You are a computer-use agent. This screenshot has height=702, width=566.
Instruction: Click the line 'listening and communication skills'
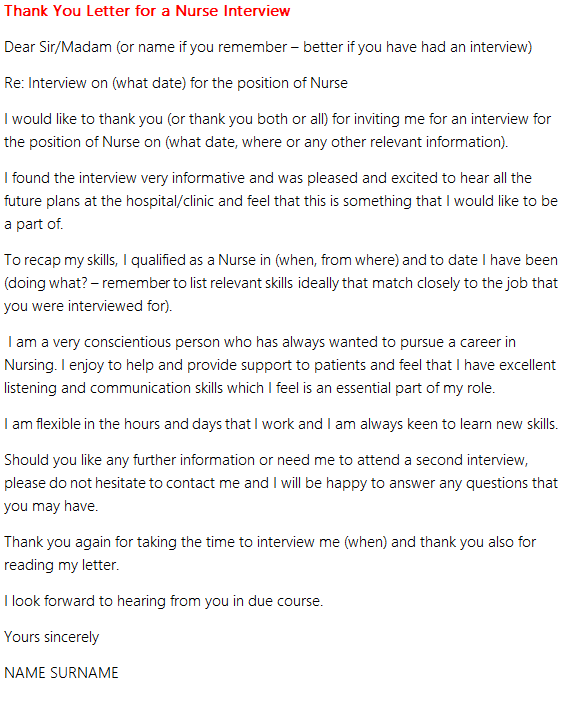249,388
